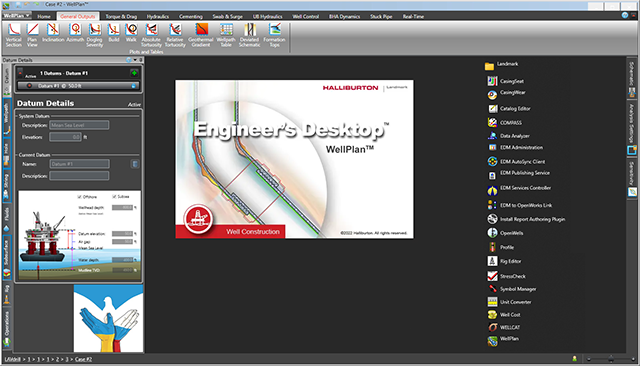Open EDM Publishing Service

click(x=518, y=174)
